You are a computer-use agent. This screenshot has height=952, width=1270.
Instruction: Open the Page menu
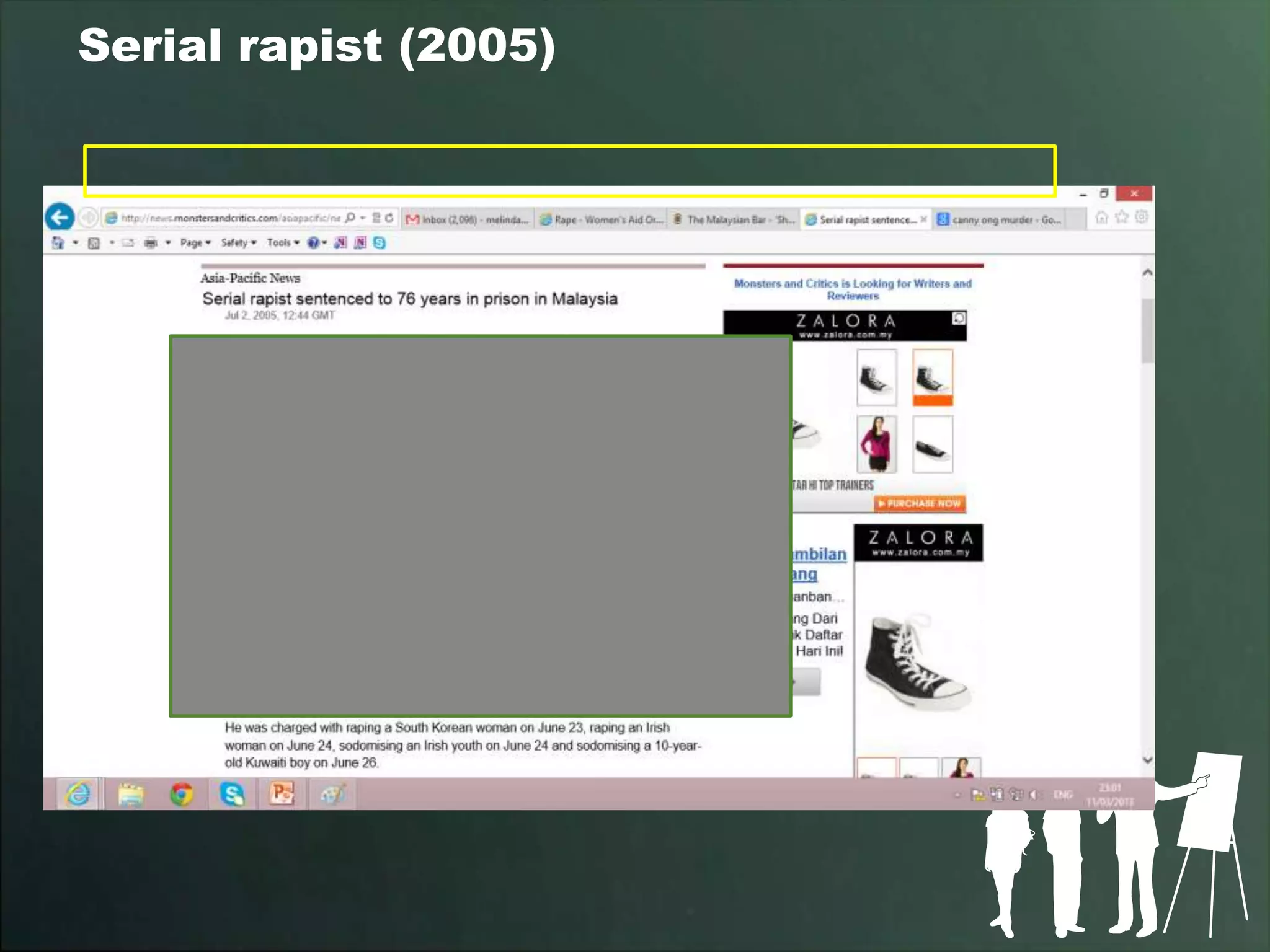coord(195,243)
